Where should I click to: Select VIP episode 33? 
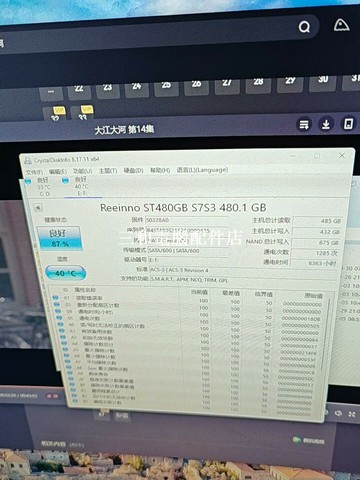tap(83, 113)
